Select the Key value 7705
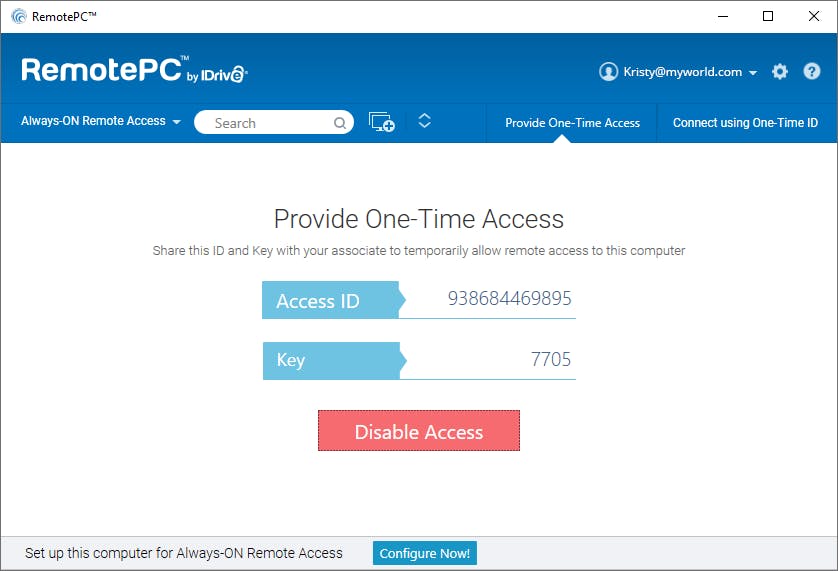This screenshot has height=571, width=838. (551, 359)
